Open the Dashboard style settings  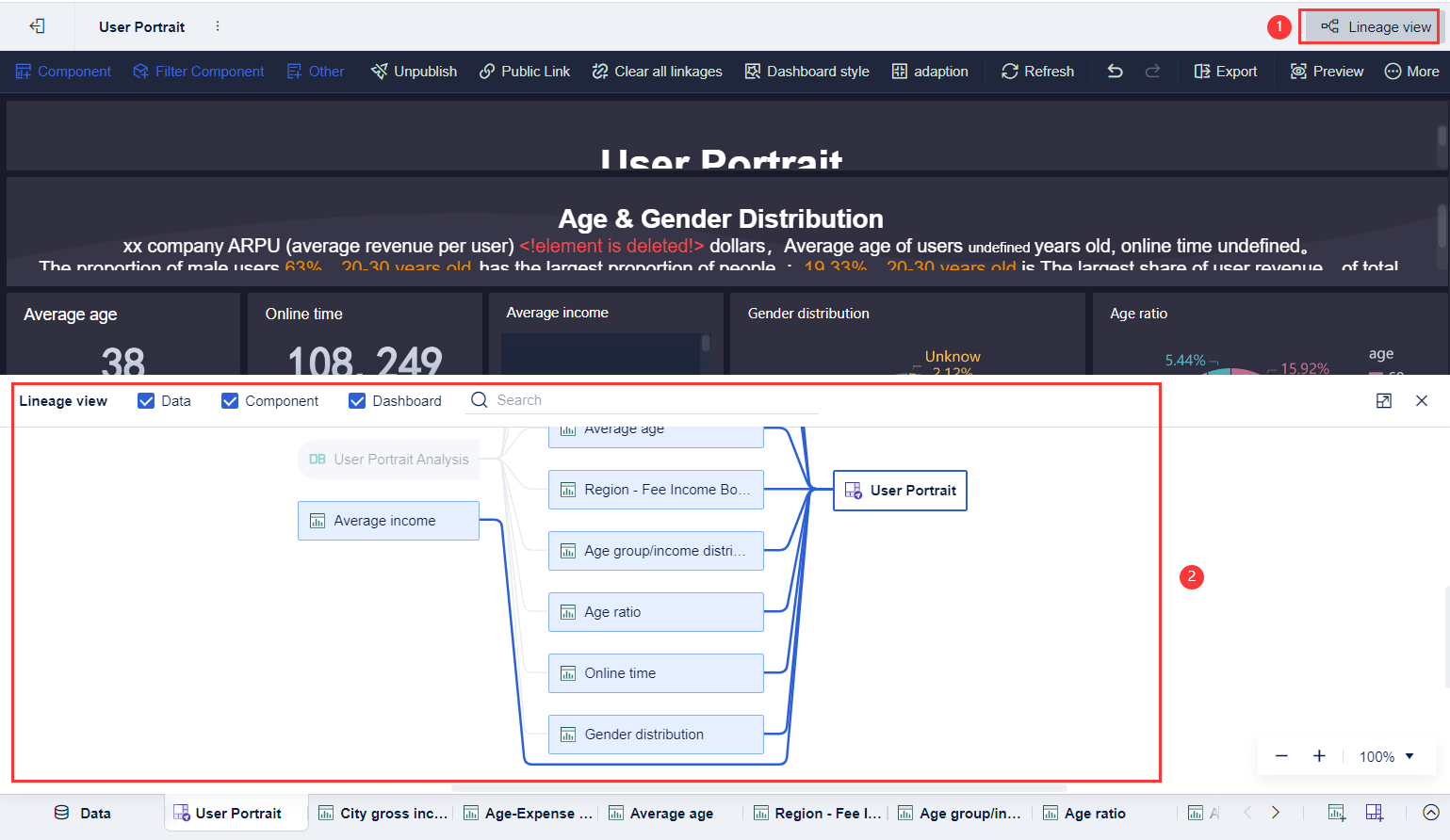tap(806, 71)
